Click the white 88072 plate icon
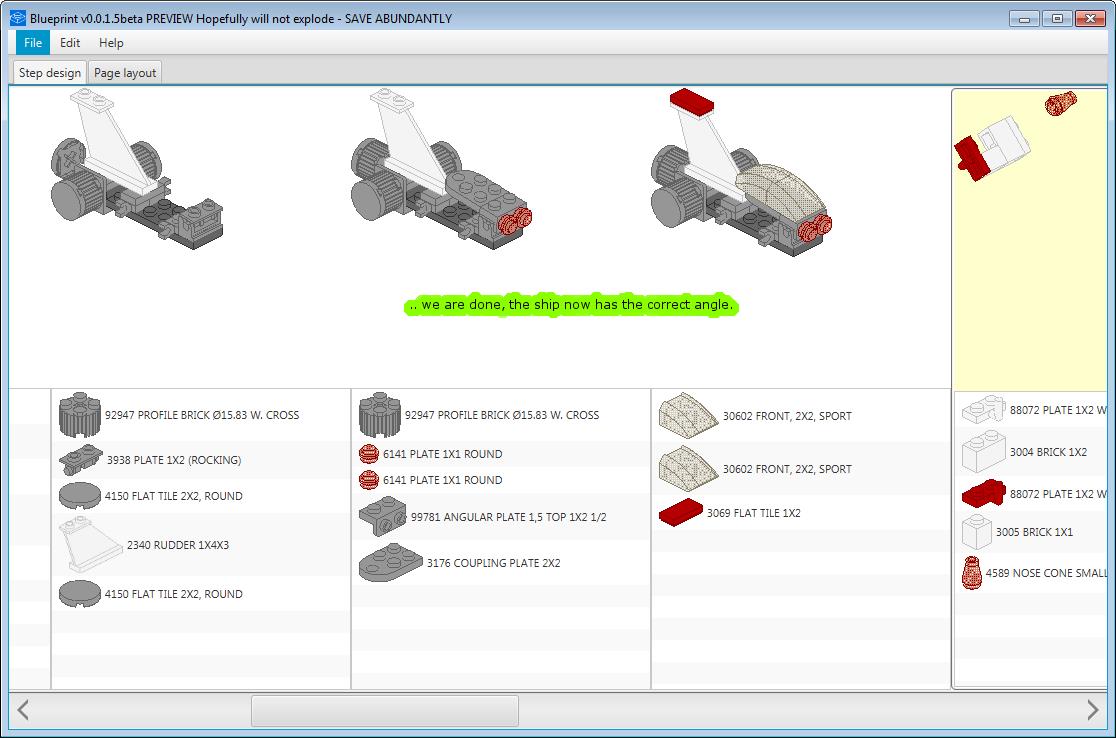The image size is (1116, 738). pos(984,409)
